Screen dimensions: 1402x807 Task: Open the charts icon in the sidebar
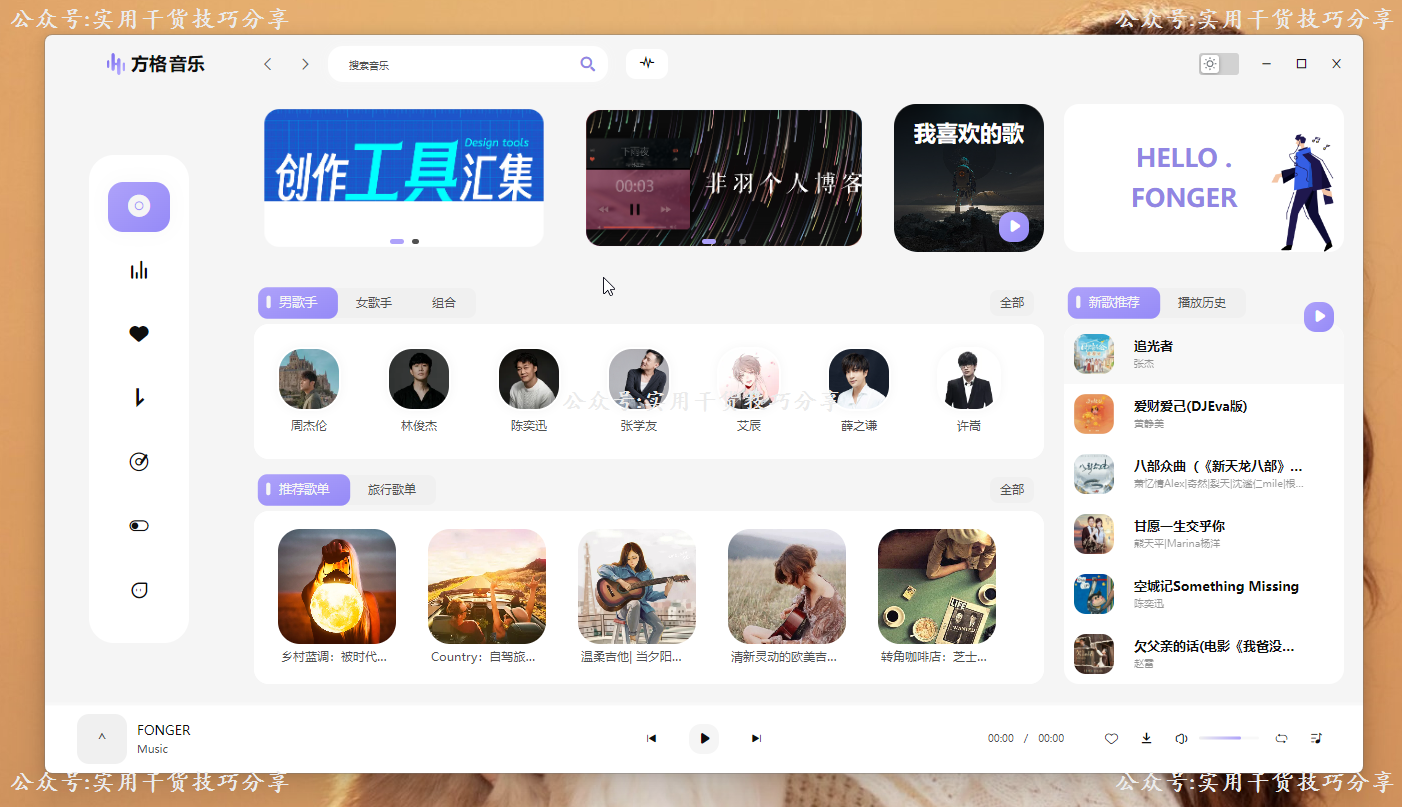(x=139, y=268)
